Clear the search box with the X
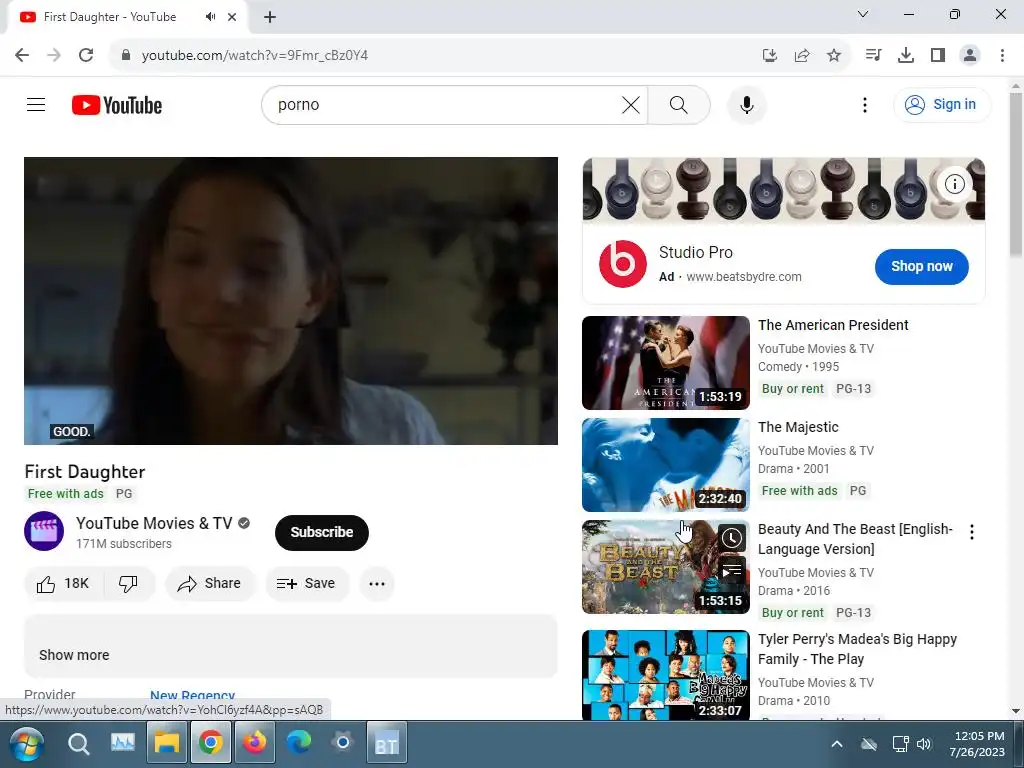This screenshot has width=1024, height=768. click(x=631, y=104)
